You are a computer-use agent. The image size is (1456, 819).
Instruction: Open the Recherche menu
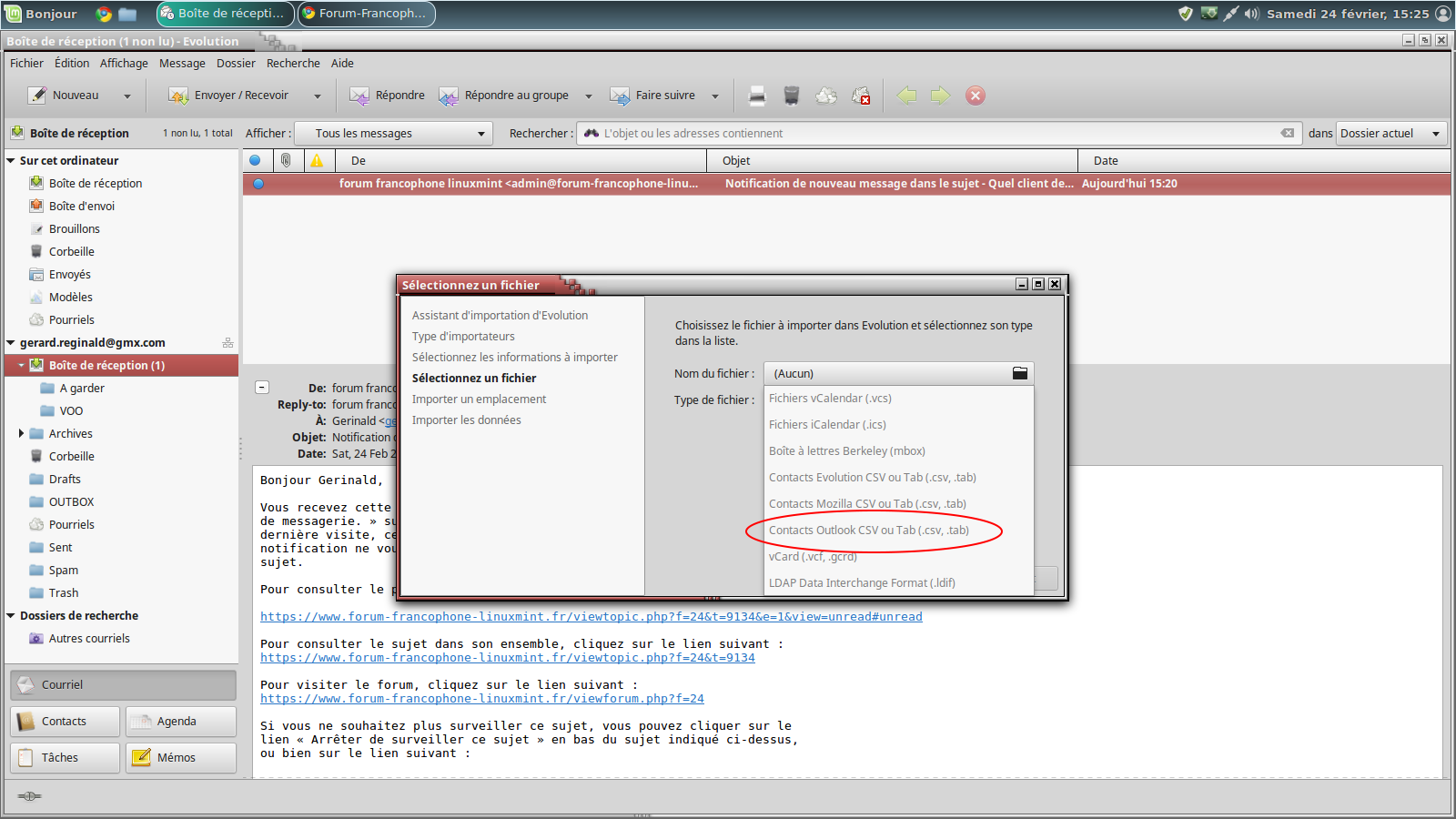pyautogui.click(x=293, y=63)
